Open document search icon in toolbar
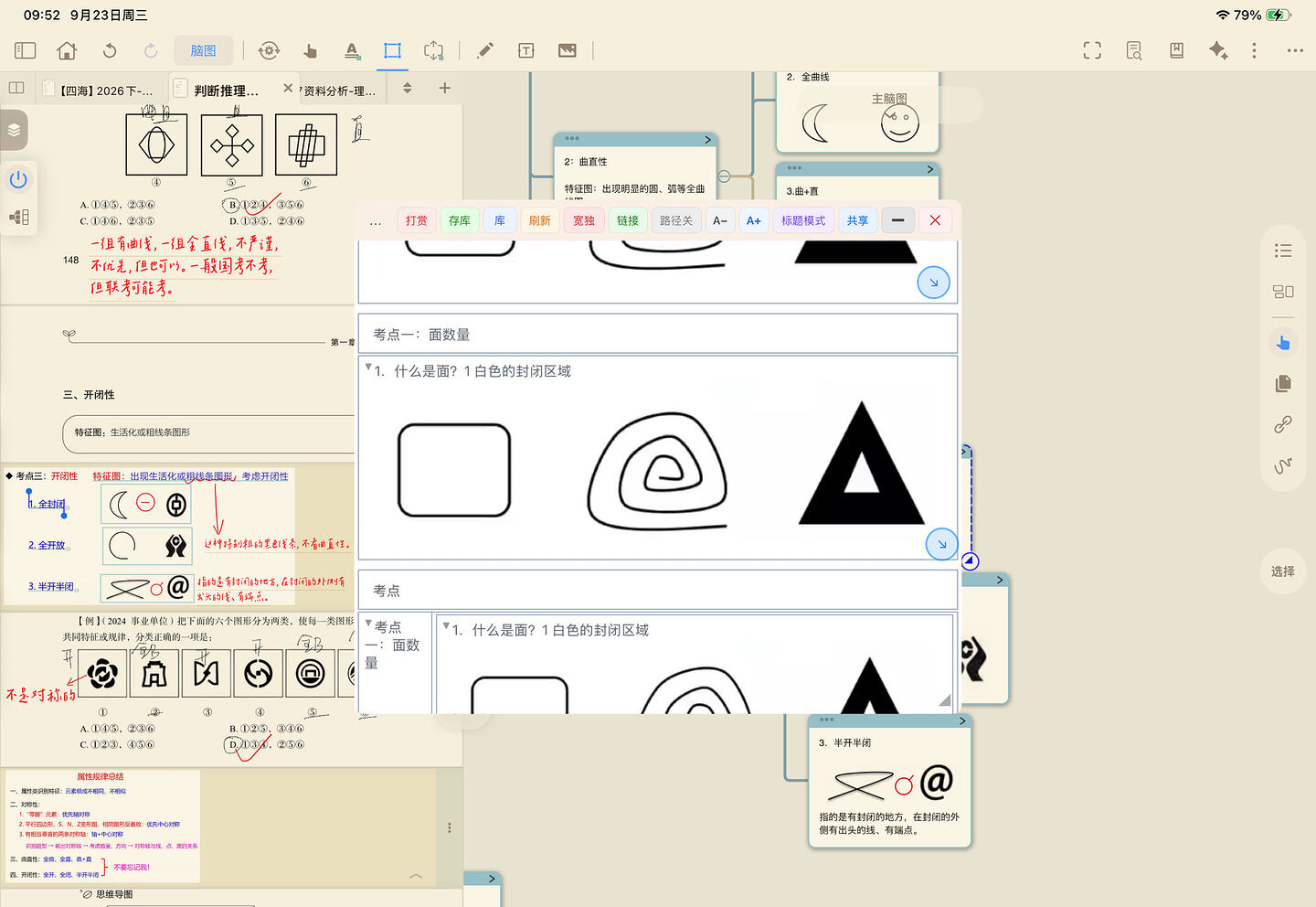 click(x=1134, y=50)
